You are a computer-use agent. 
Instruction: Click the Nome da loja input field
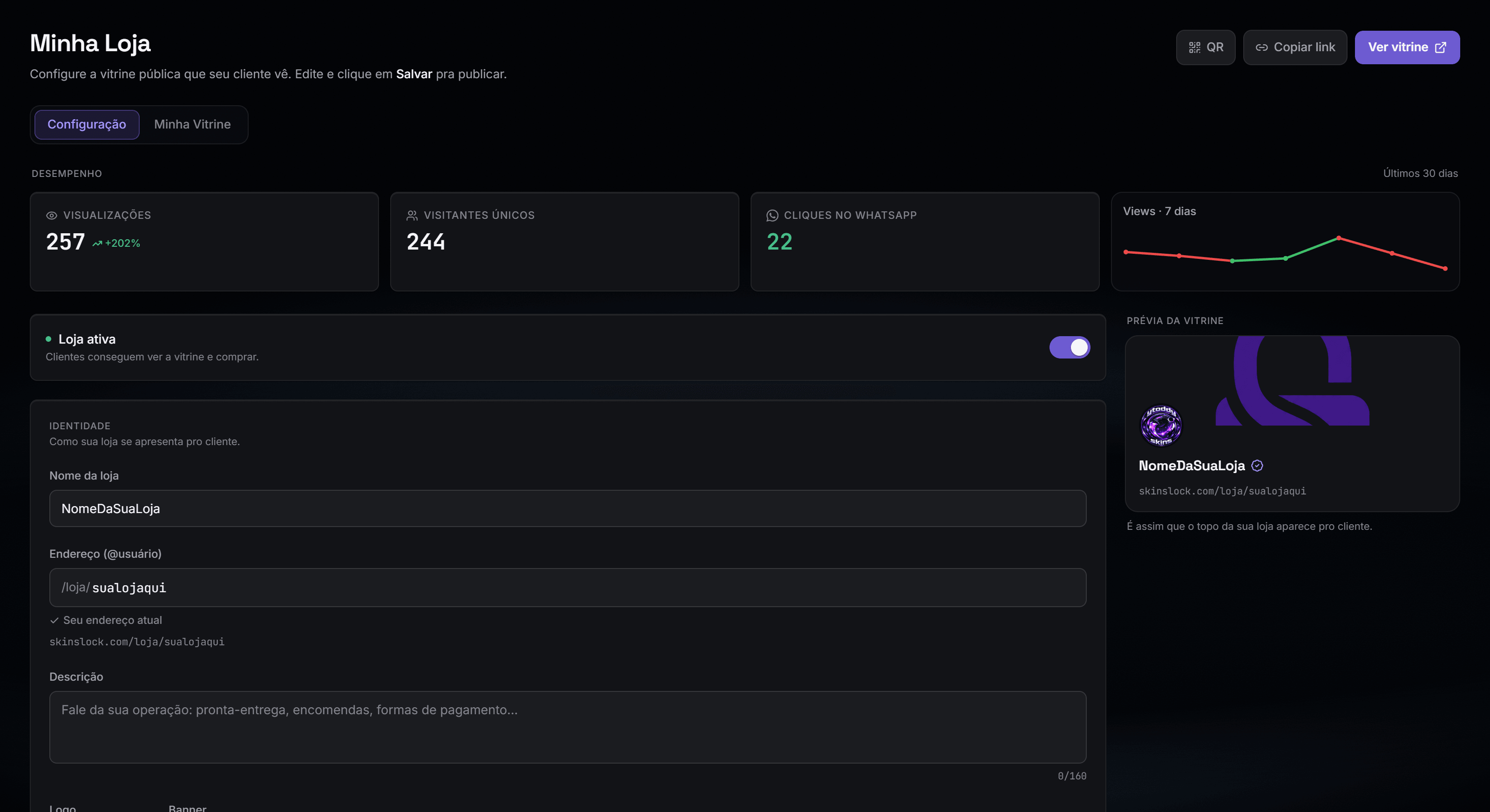tap(568, 508)
